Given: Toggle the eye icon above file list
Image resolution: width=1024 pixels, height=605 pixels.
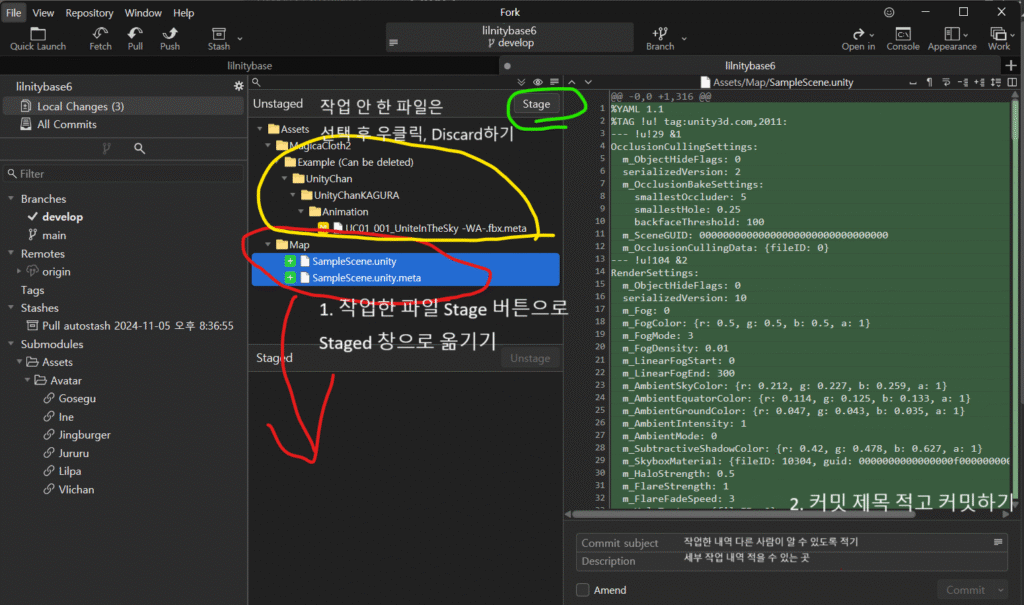Looking at the screenshot, I should pyautogui.click(x=538, y=82).
